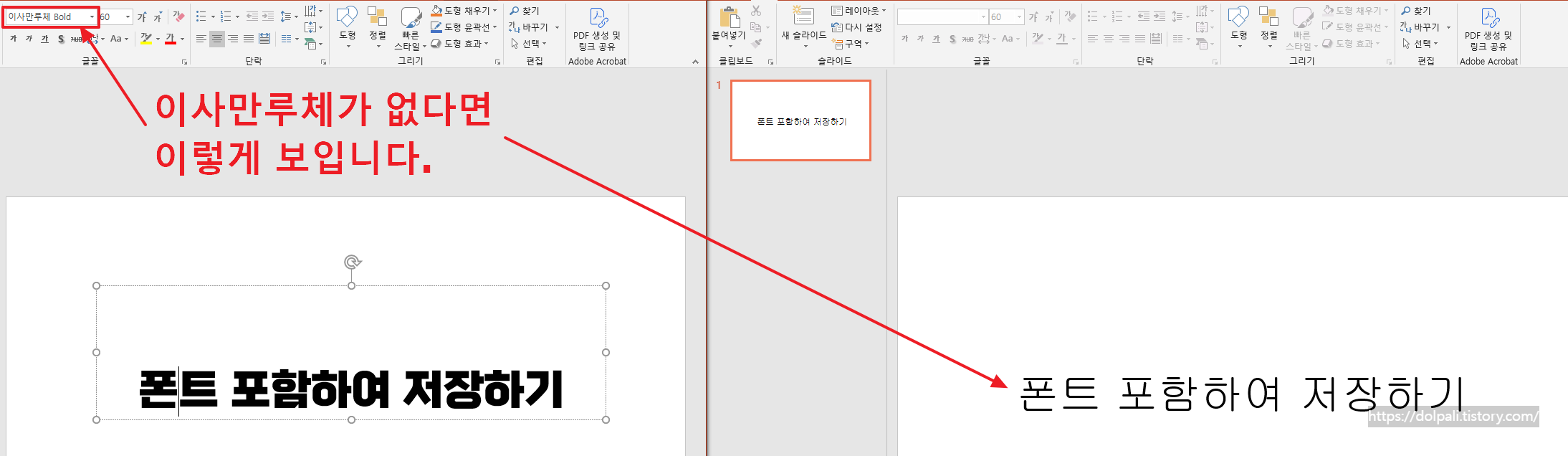1568x456 pixels.
Task: Click PDF 생성 및 링크 공유 in right window
Action: (1488, 29)
